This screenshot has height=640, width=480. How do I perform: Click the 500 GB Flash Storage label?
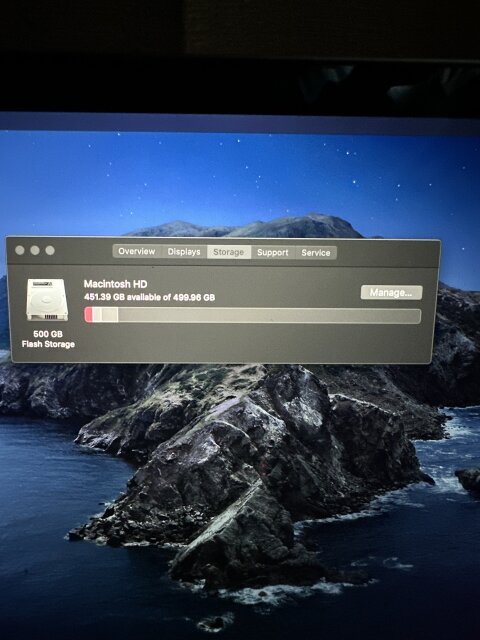[48, 339]
